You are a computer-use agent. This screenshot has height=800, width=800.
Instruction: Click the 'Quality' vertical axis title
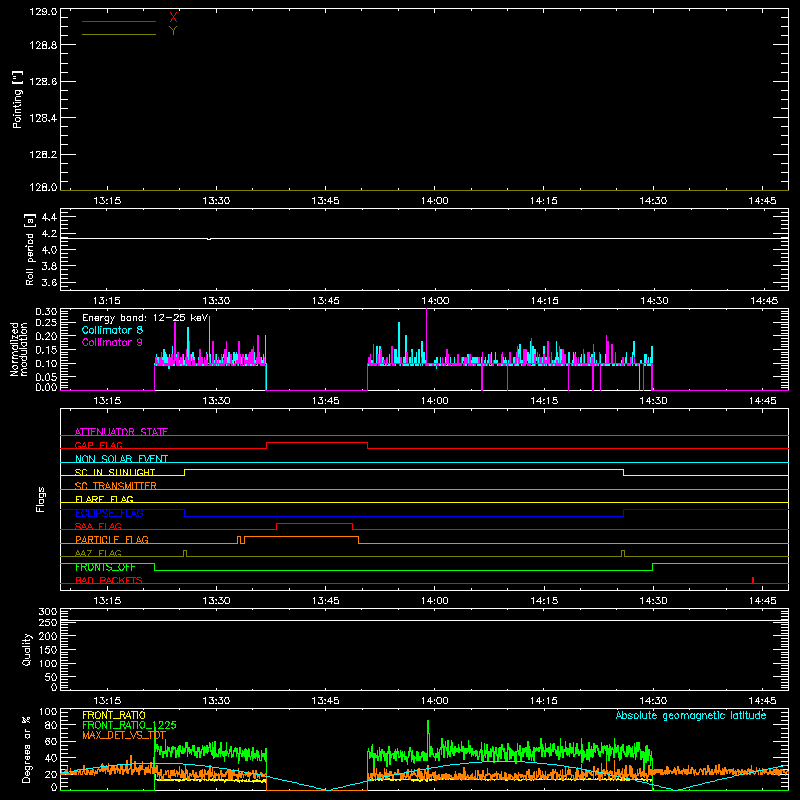coord(27,649)
